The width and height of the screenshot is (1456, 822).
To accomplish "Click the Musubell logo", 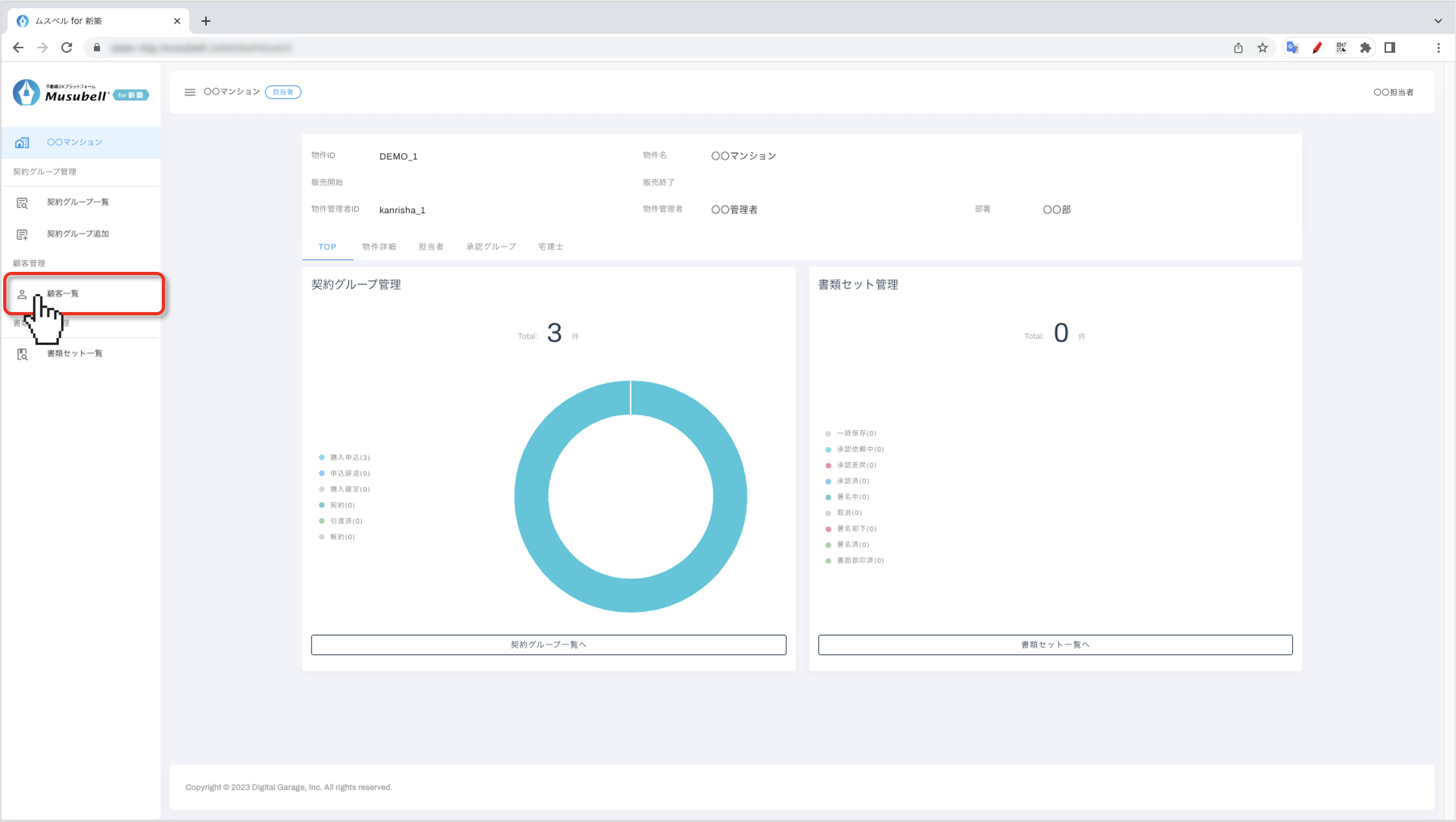I will [80, 93].
